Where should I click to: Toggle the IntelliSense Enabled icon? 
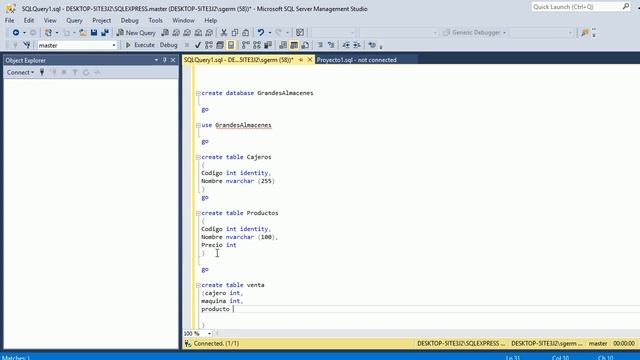[x=231, y=45]
